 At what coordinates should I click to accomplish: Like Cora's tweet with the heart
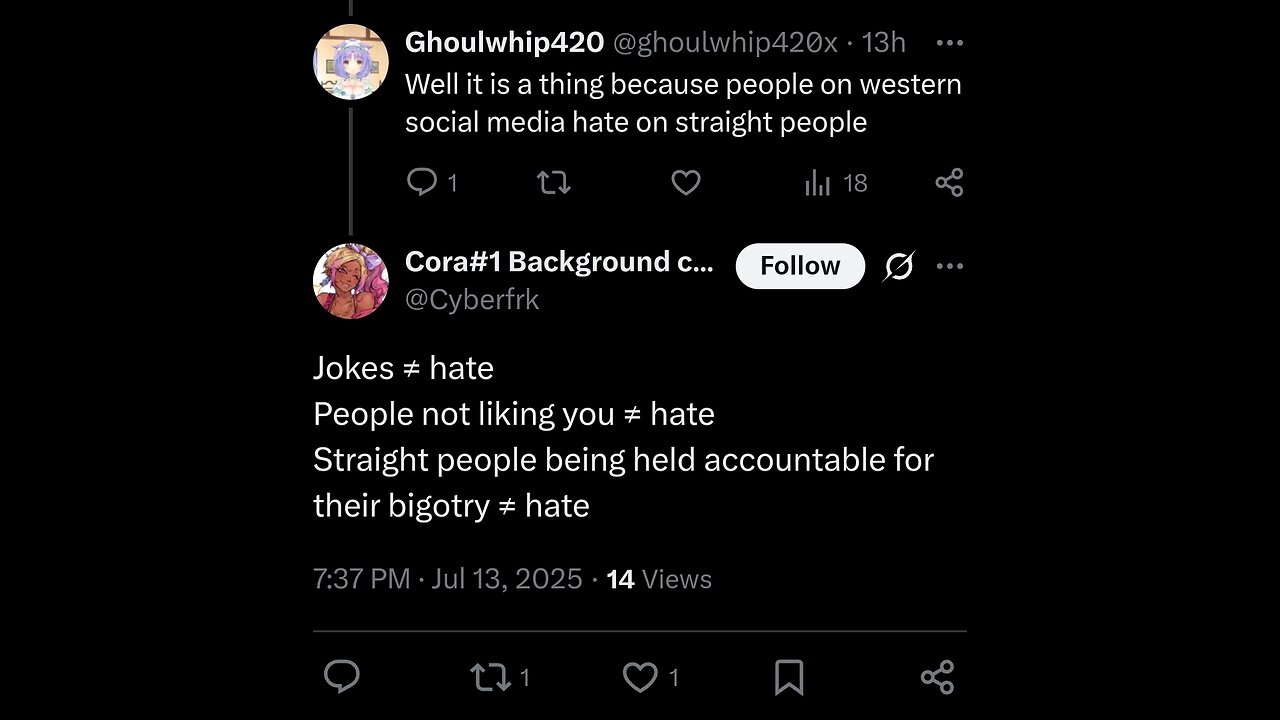[x=640, y=677]
